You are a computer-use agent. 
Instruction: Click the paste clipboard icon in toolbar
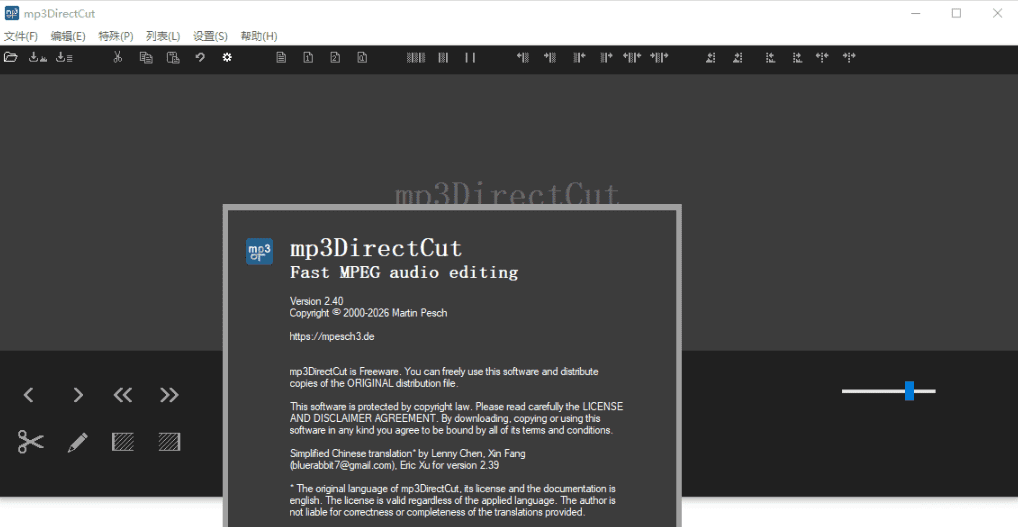pos(173,57)
